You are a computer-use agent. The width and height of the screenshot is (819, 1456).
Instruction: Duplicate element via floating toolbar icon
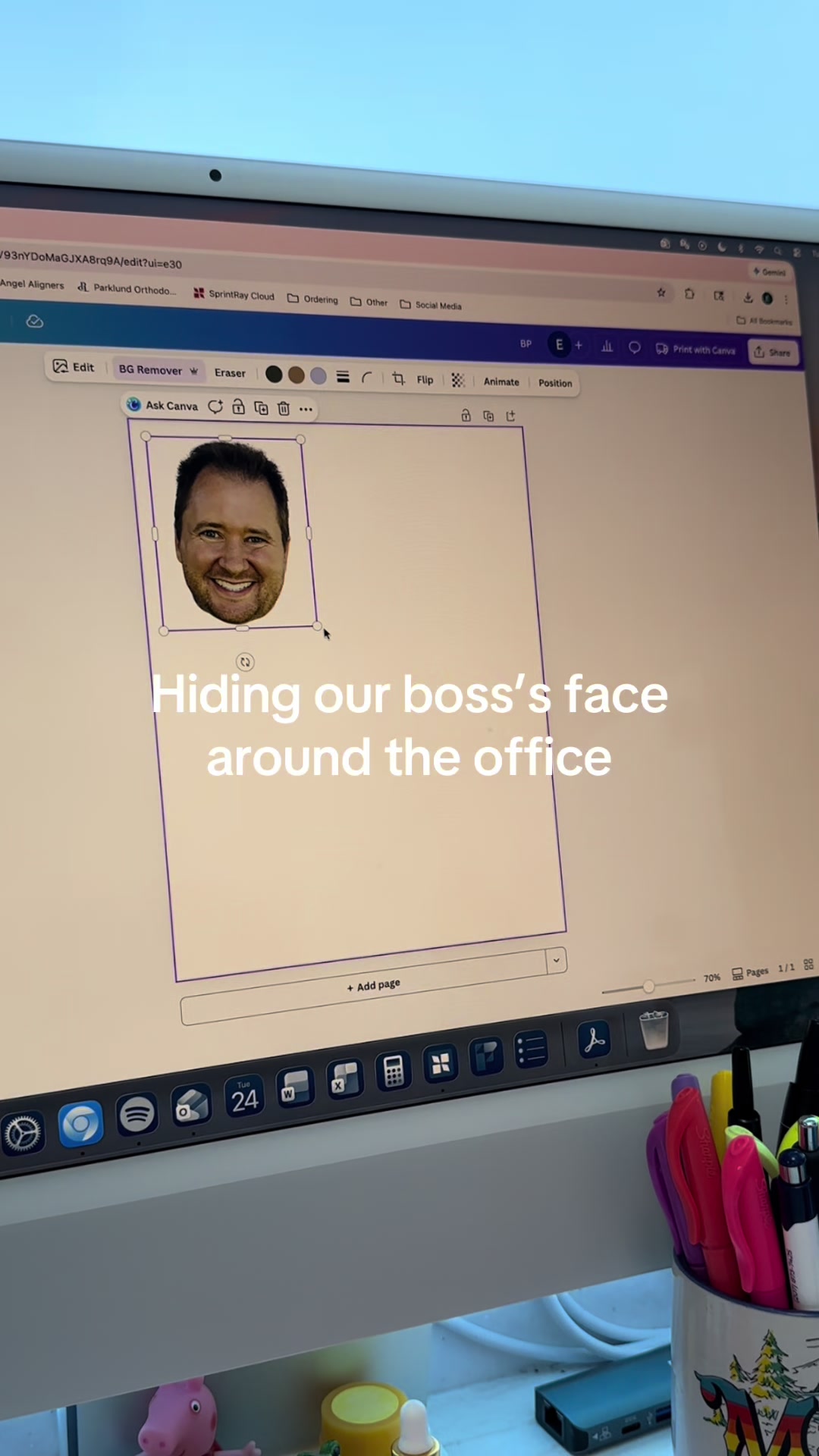pos(261,407)
